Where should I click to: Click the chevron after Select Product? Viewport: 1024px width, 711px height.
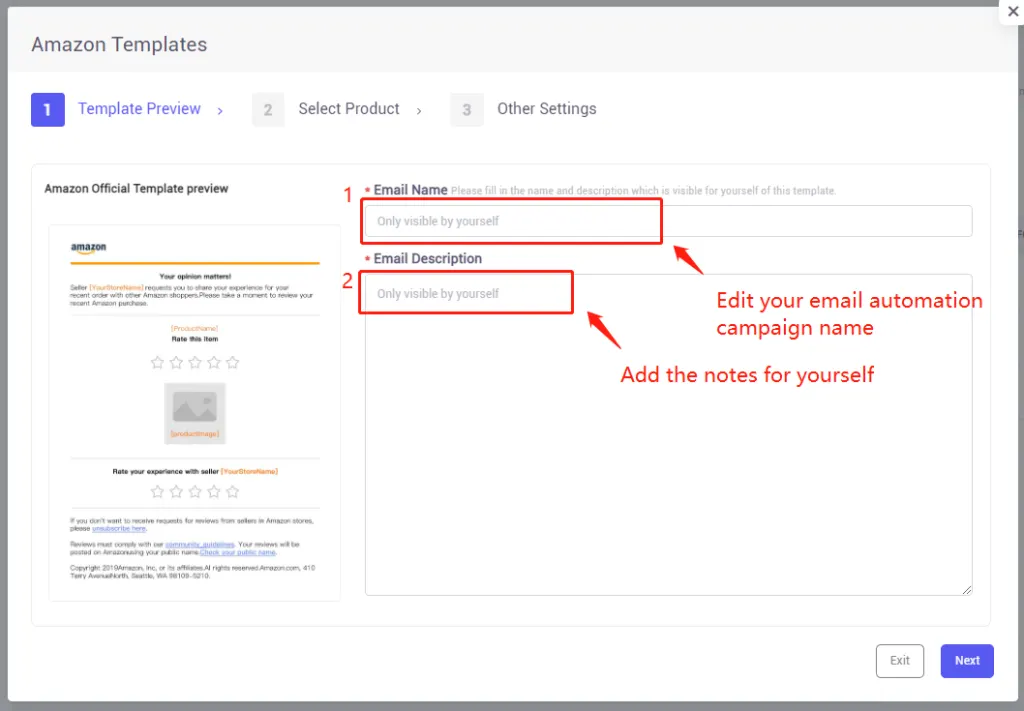419,110
